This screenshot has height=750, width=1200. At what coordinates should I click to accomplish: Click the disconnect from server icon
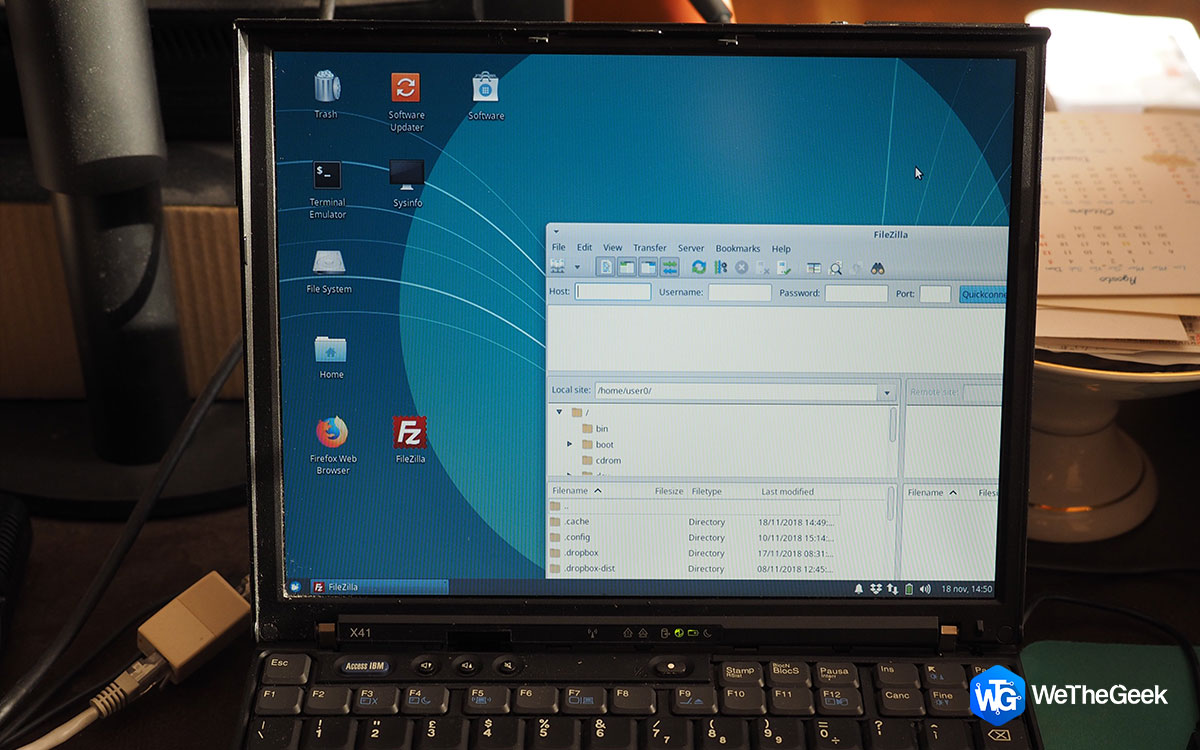(763, 267)
